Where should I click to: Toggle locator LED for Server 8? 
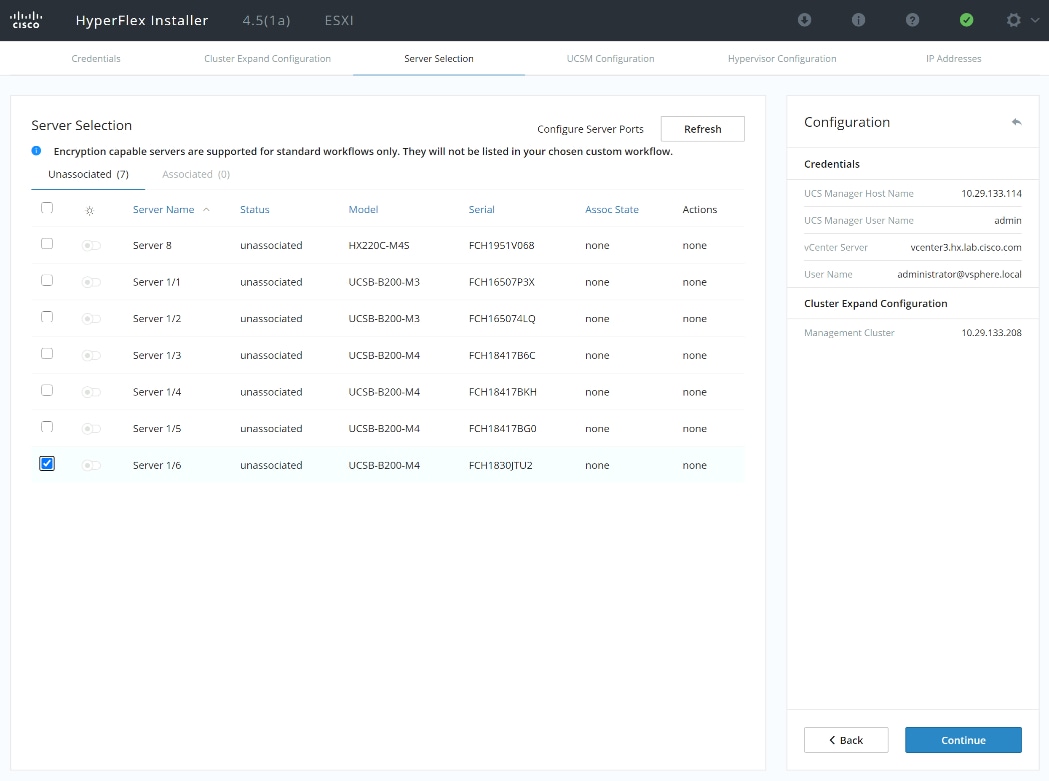(x=91, y=246)
